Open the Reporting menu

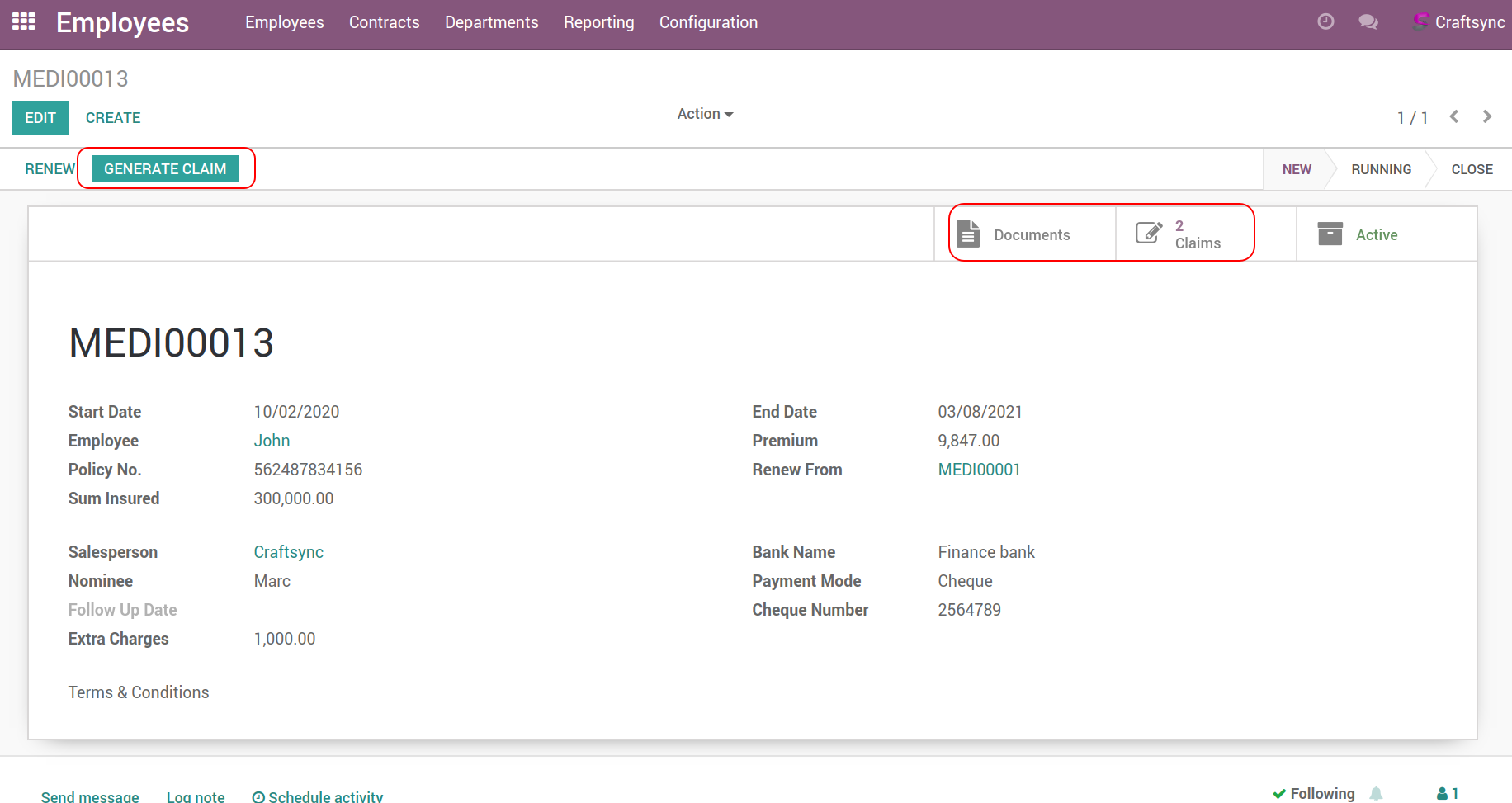tap(598, 22)
